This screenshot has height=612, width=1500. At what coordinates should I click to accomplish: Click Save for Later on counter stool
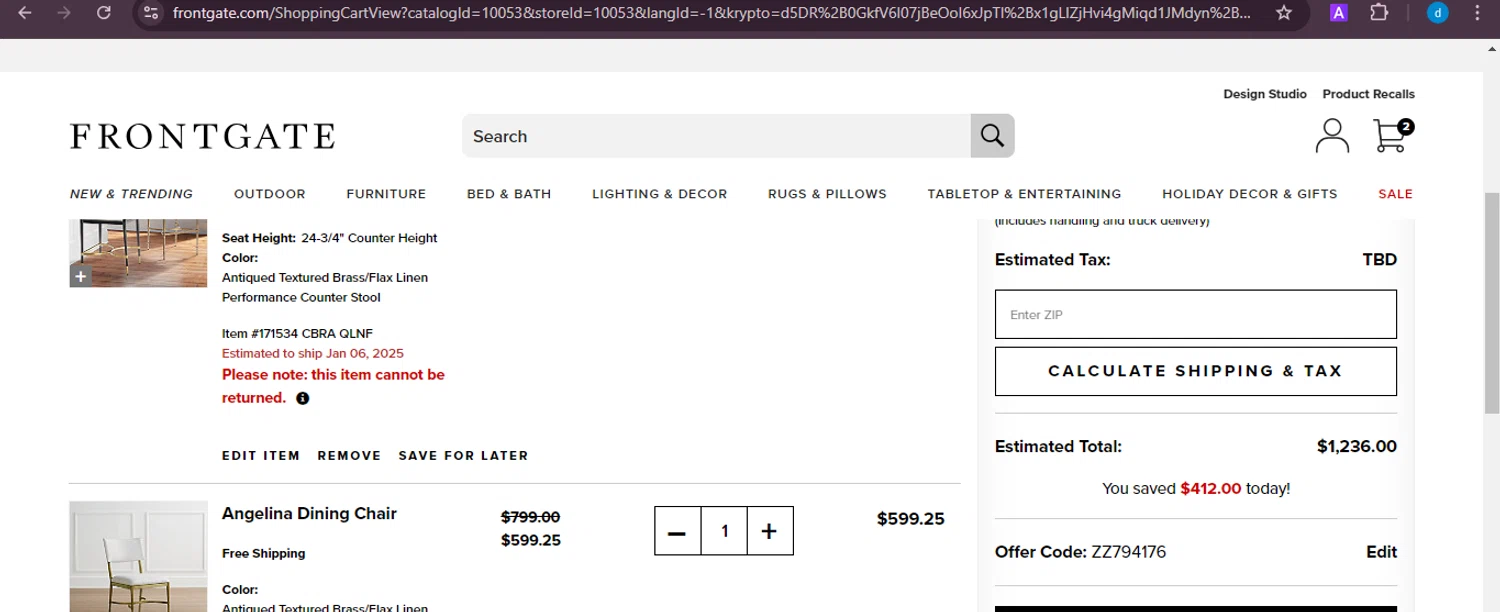click(x=463, y=456)
